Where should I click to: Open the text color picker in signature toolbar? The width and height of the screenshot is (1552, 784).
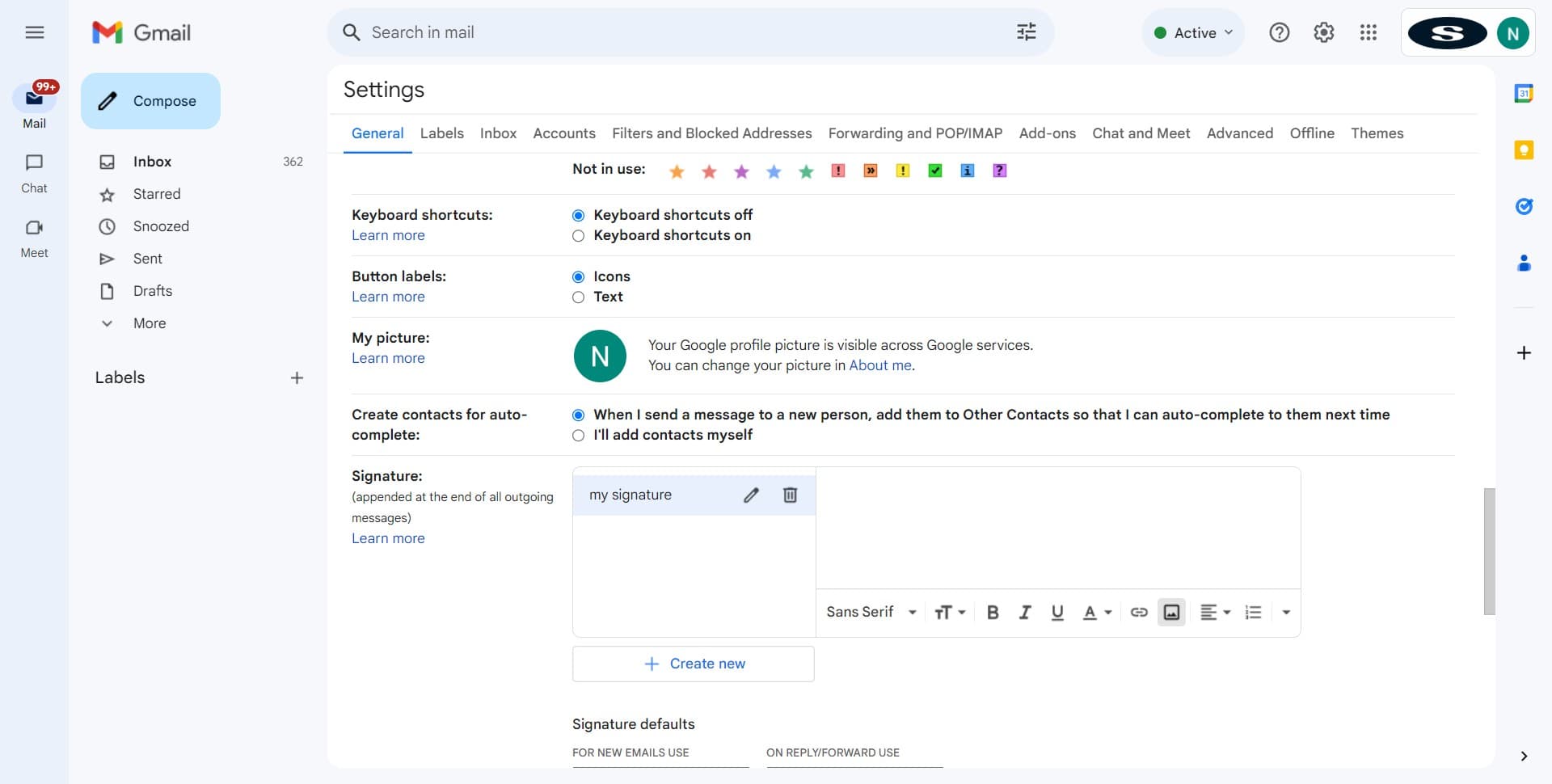(x=1097, y=613)
